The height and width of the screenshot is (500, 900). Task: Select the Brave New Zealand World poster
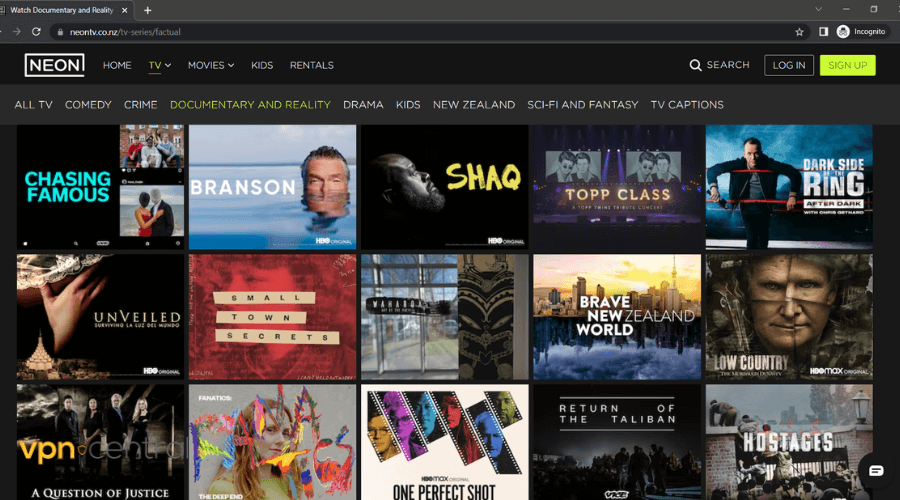pyautogui.click(x=616, y=316)
